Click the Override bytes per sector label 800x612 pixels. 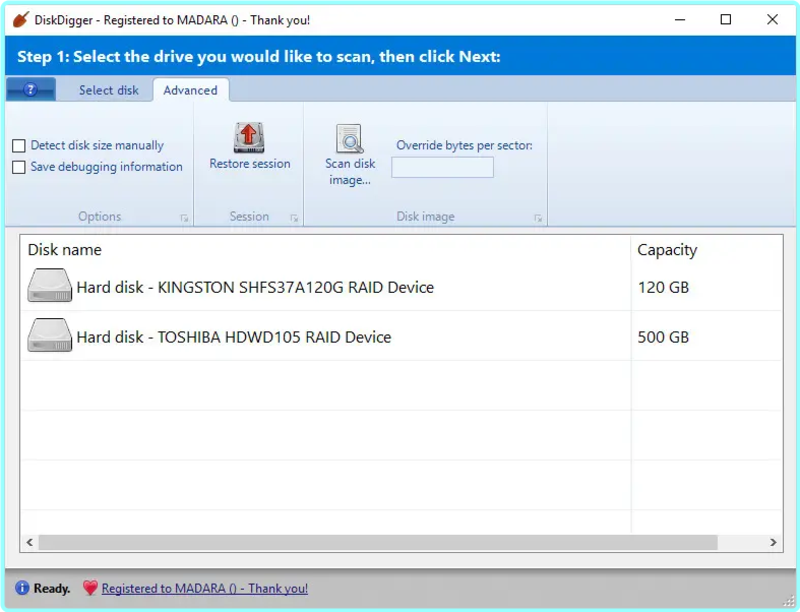(464, 145)
